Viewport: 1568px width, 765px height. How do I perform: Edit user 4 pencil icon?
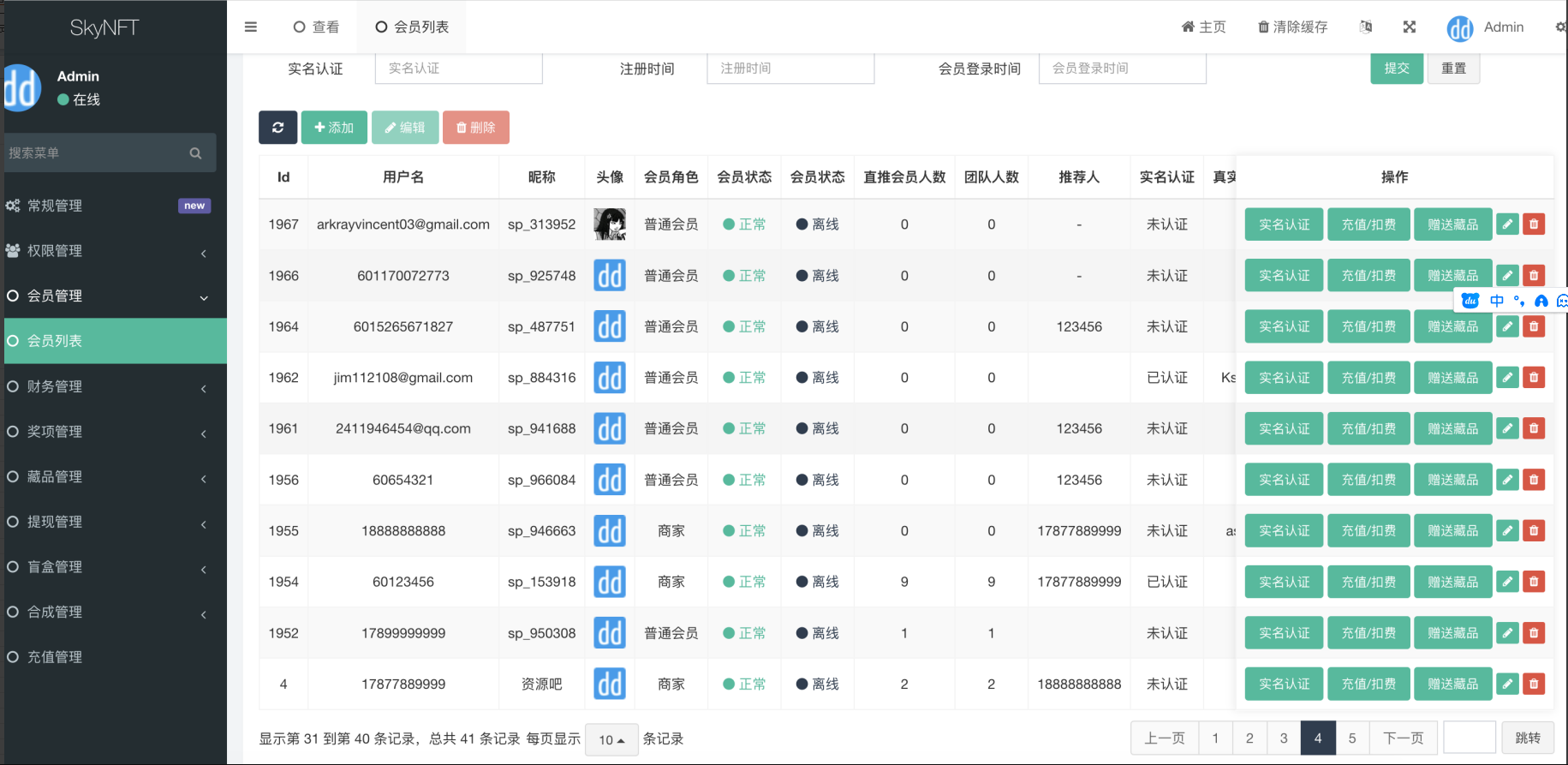(x=1508, y=684)
